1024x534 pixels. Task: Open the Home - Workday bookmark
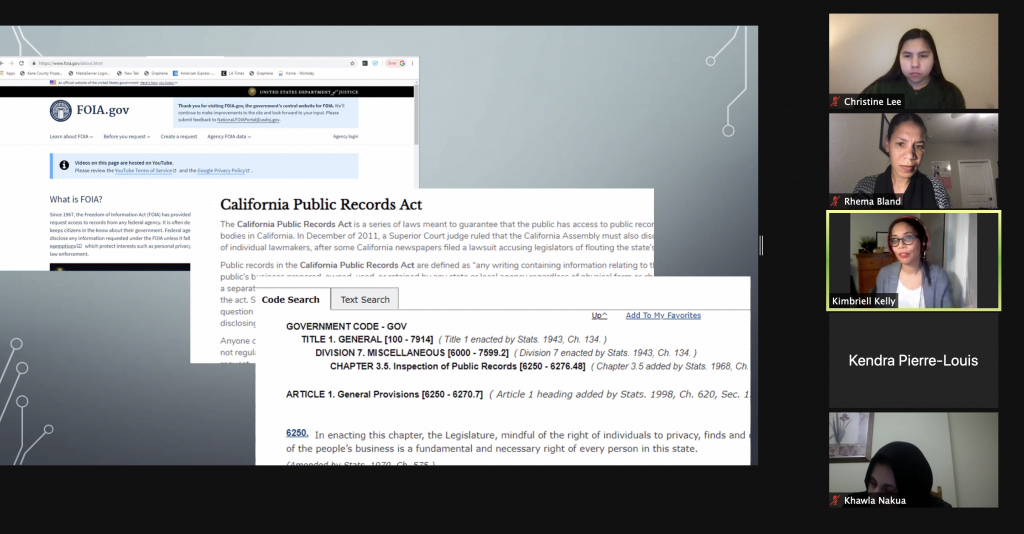(296, 73)
